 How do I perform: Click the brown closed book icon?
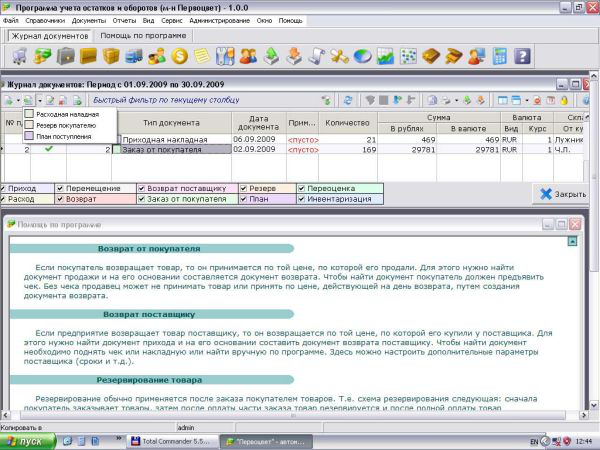tap(431, 56)
